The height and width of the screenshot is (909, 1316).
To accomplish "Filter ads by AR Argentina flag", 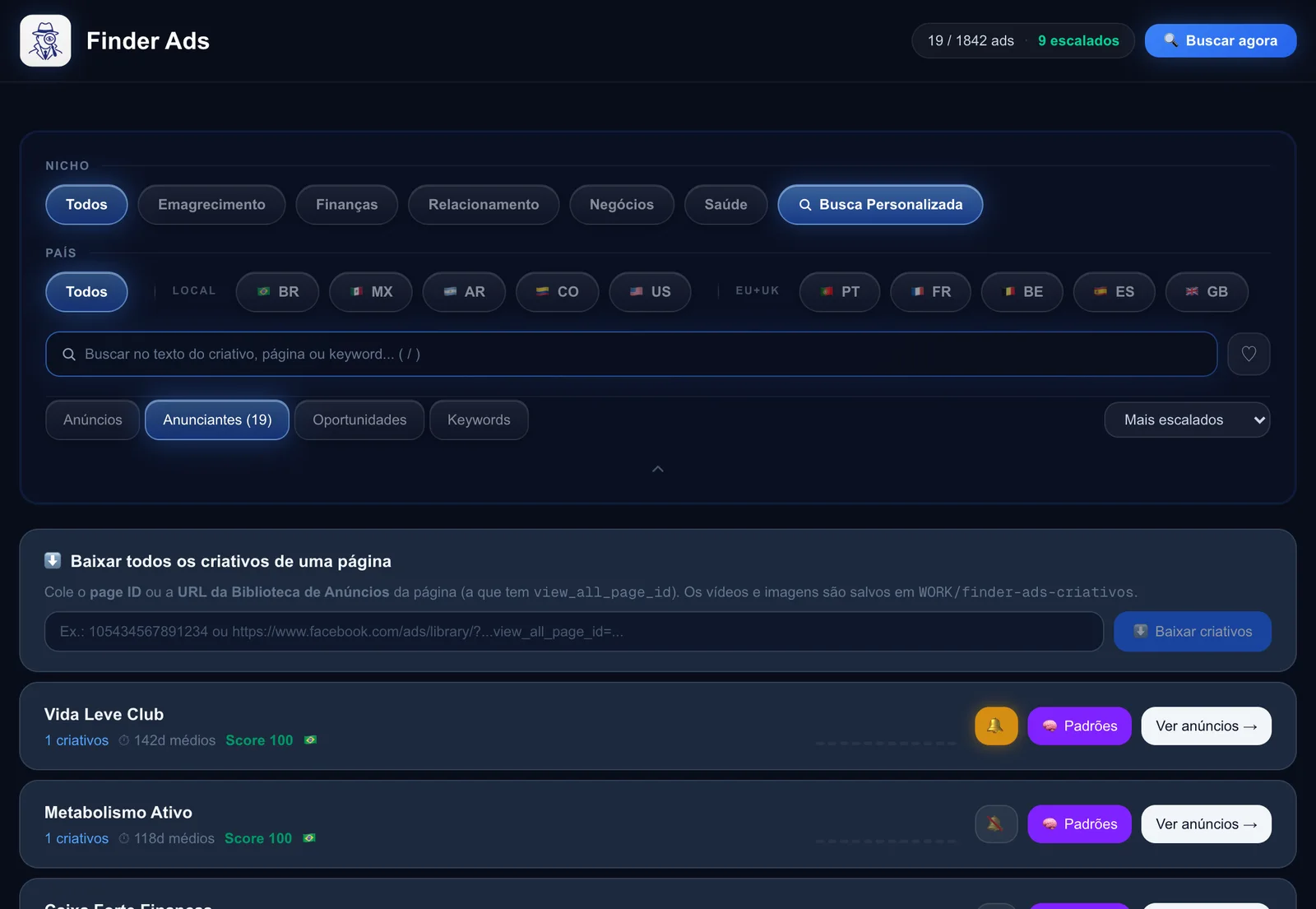I will tap(464, 291).
